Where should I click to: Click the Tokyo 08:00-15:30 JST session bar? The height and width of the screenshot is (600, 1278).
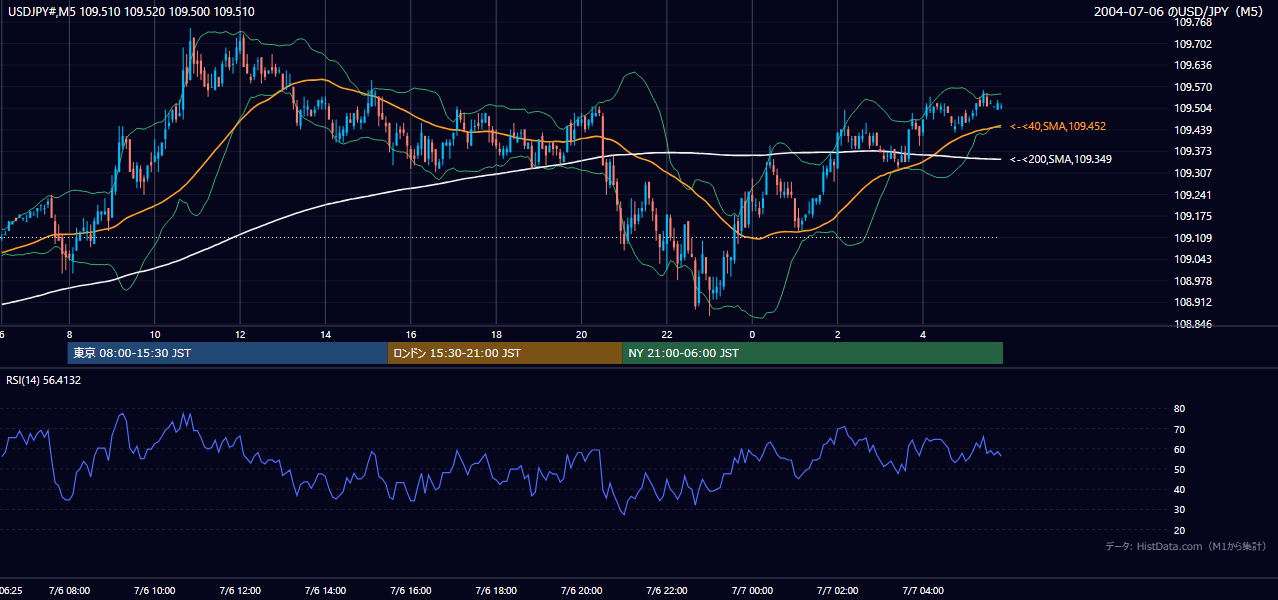click(x=228, y=353)
